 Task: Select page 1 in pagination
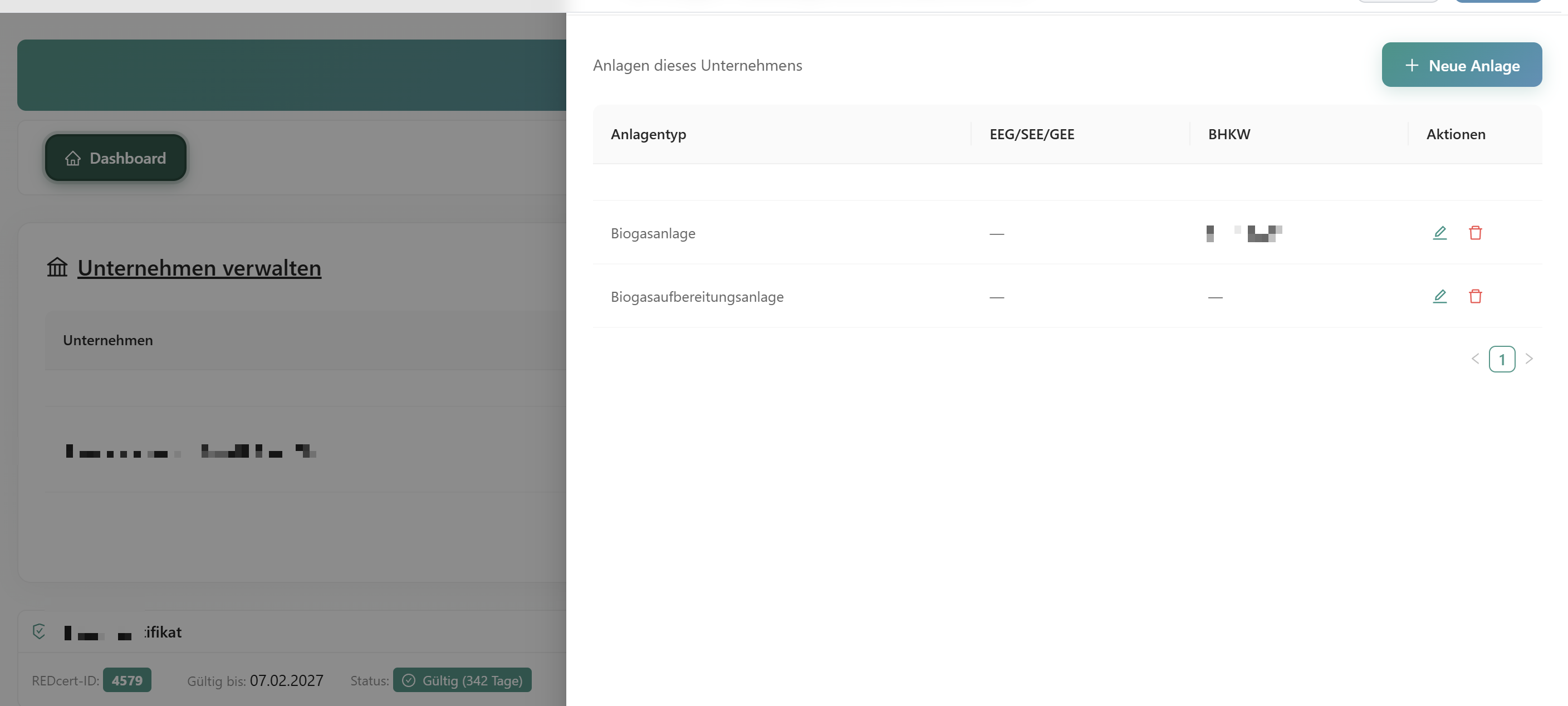pyautogui.click(x=1502, y=359)
